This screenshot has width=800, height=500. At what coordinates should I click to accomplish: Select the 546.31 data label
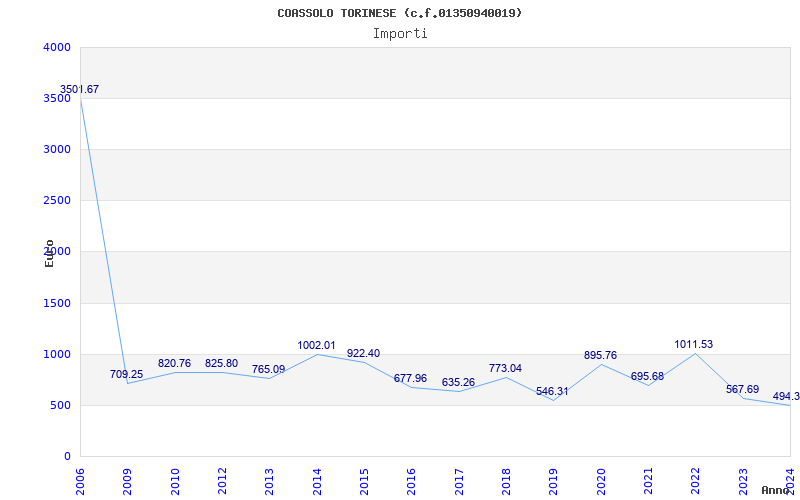pos(552,392)
